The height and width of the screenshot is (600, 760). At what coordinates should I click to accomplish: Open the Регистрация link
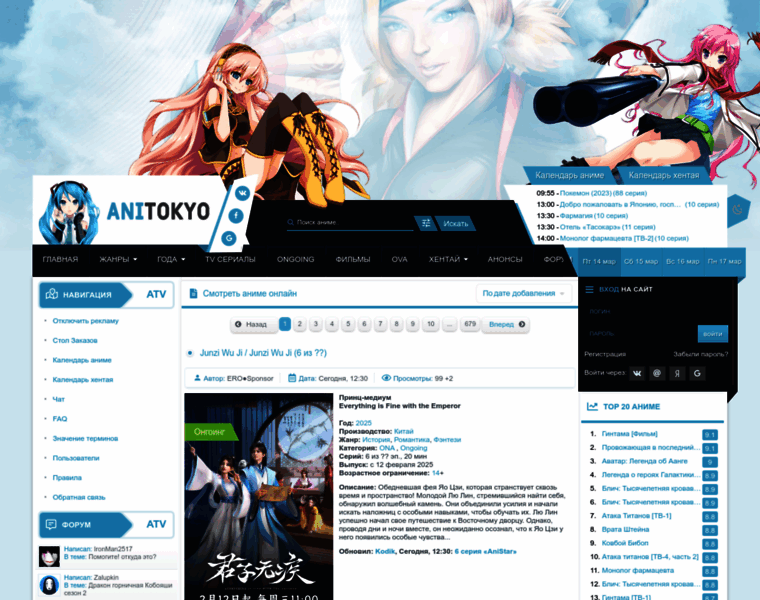[x=605, y=354]
